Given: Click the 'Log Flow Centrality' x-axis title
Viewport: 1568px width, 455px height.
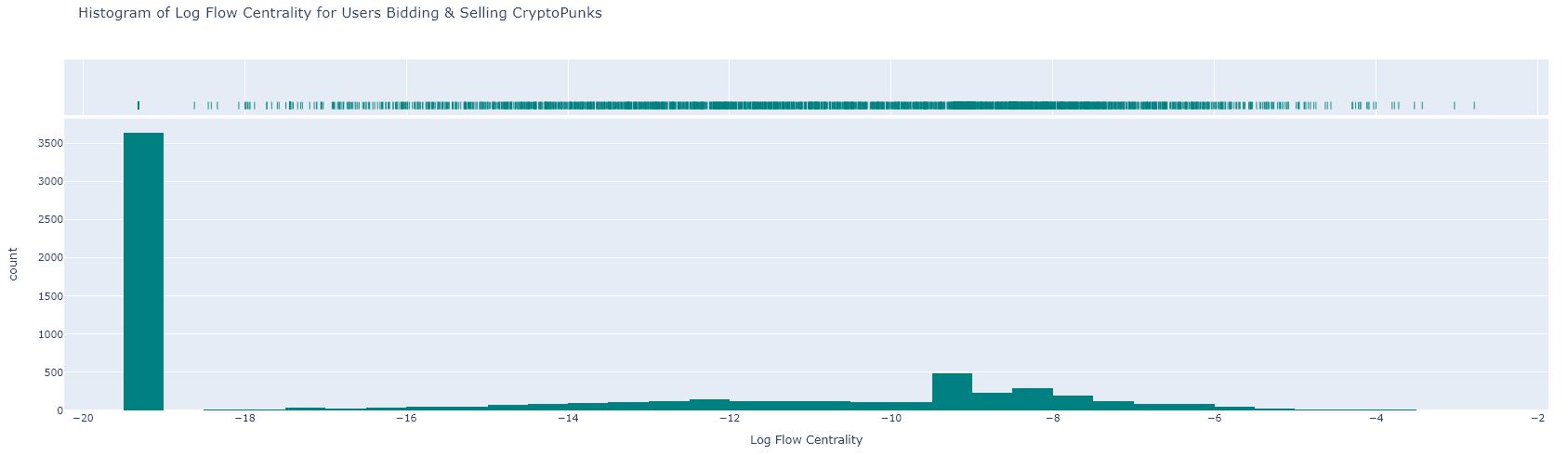Looking at the screenshot, I should [806, 440].
